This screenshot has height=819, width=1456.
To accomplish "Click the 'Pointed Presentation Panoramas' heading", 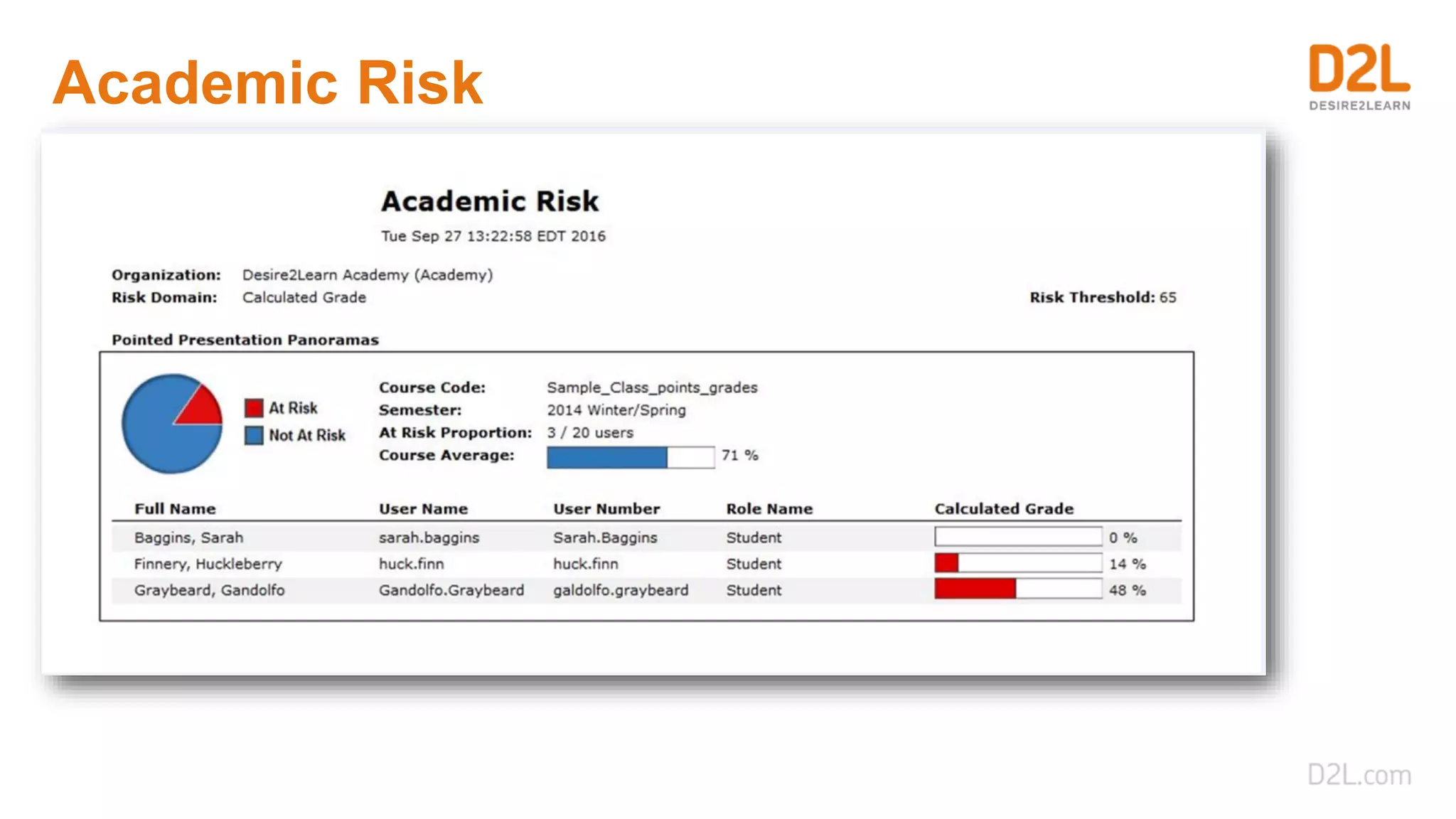I will pyautogui.click(x=245, y=340).
